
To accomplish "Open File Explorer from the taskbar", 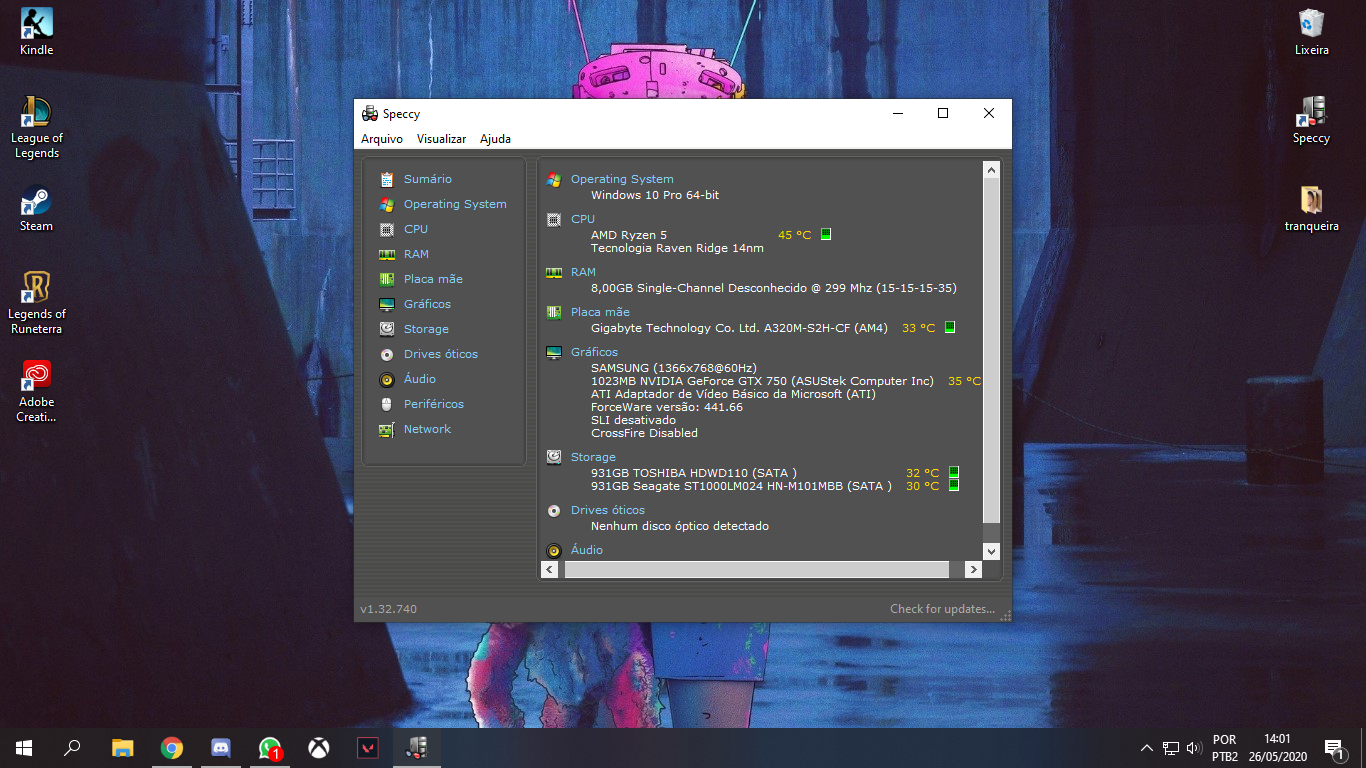I will point(122,748).
